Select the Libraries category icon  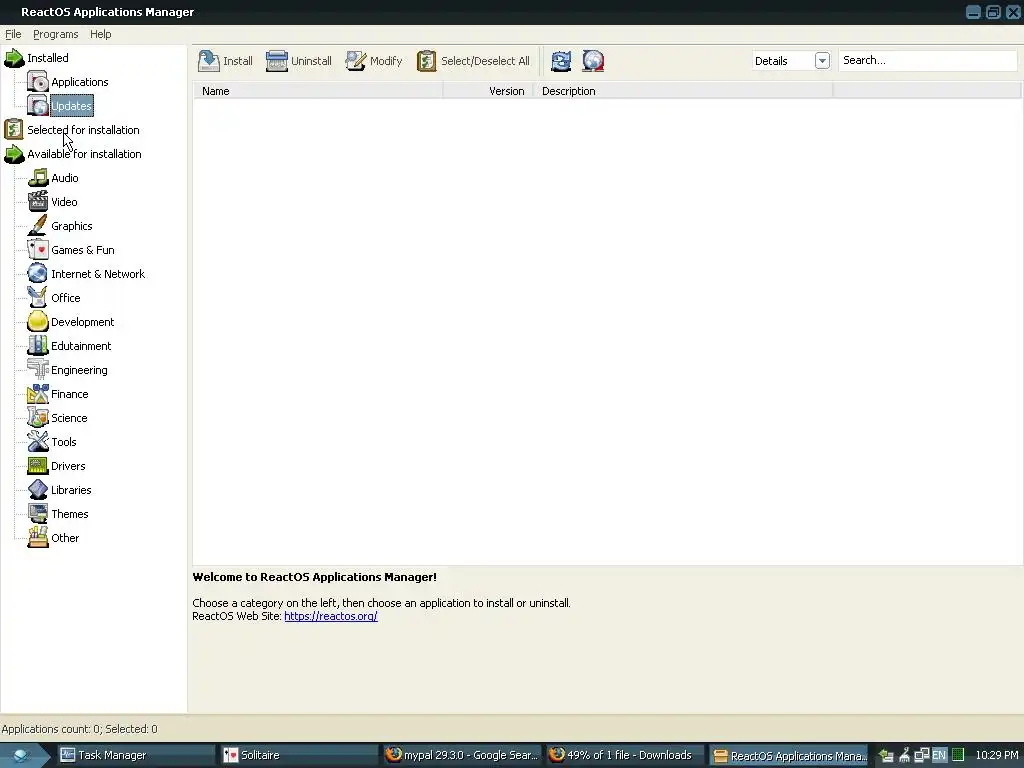coord(38,490)
